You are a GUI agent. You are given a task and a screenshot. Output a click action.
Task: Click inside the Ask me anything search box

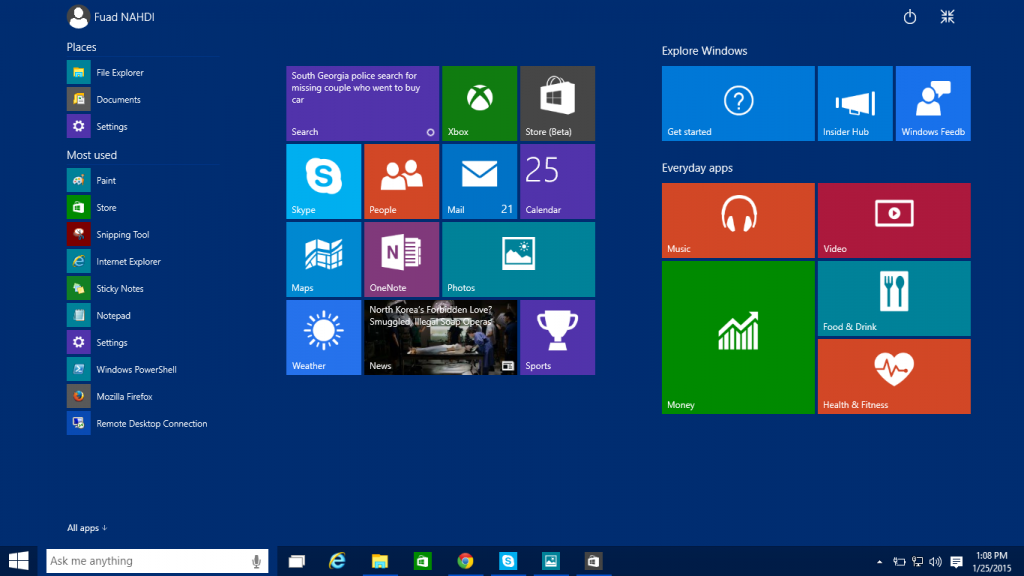(x=150, y=561)
